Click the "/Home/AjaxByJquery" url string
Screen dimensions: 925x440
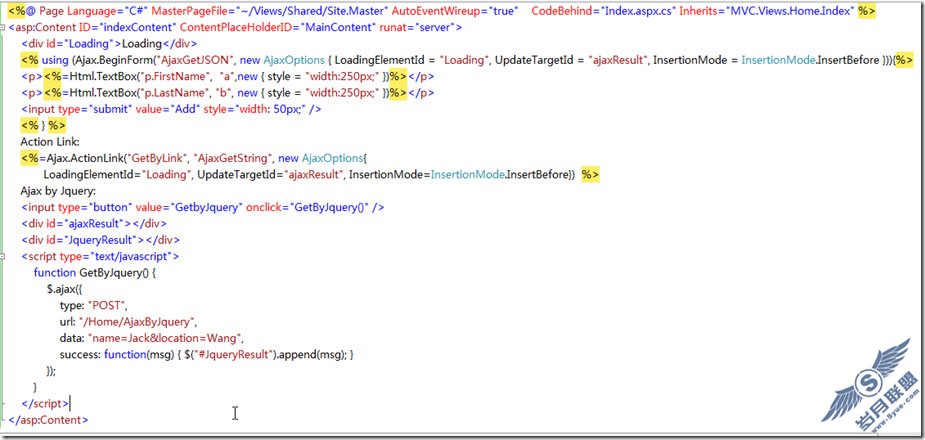point(137,321)
